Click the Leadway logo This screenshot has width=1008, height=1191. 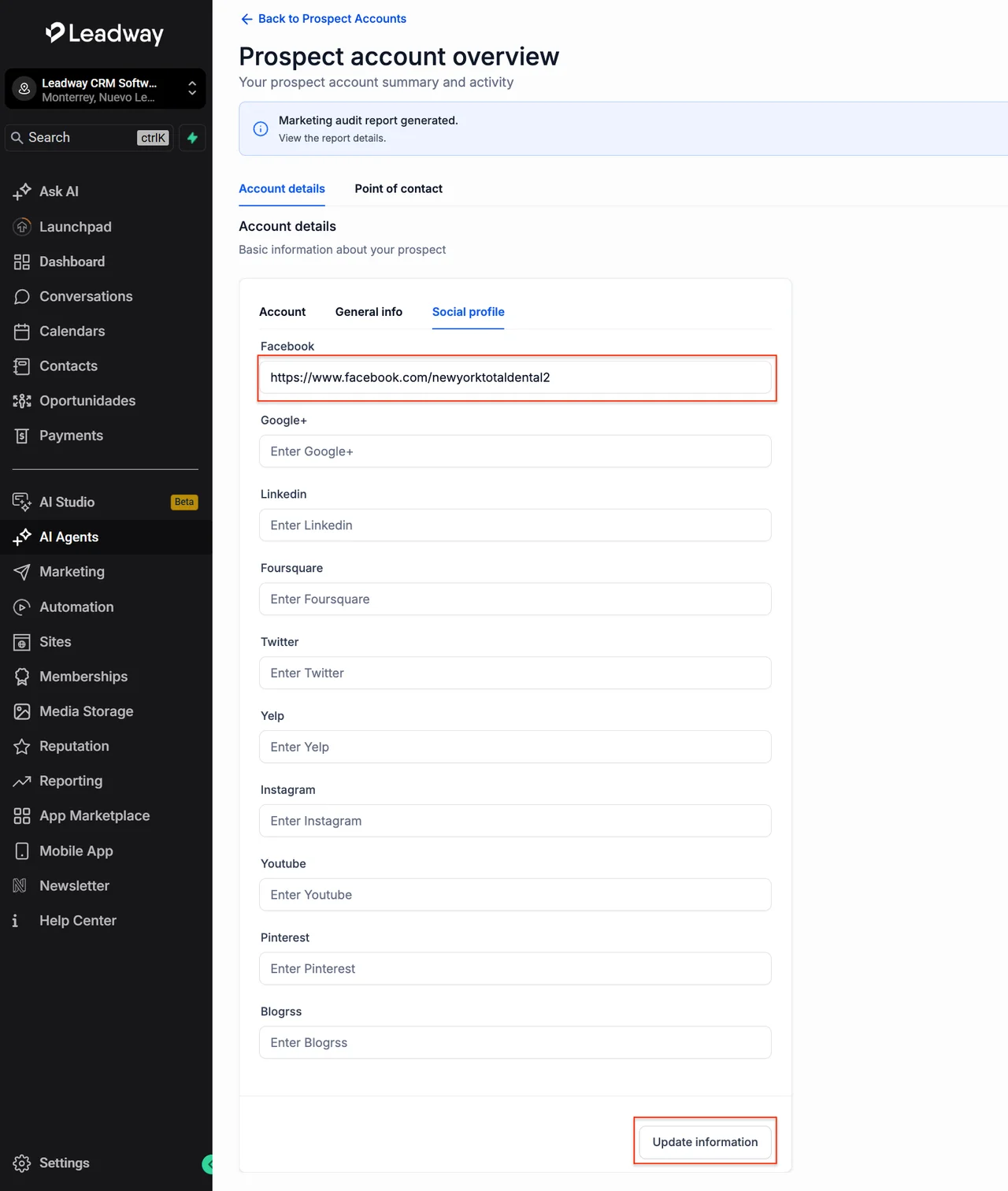tap(105, 33)
